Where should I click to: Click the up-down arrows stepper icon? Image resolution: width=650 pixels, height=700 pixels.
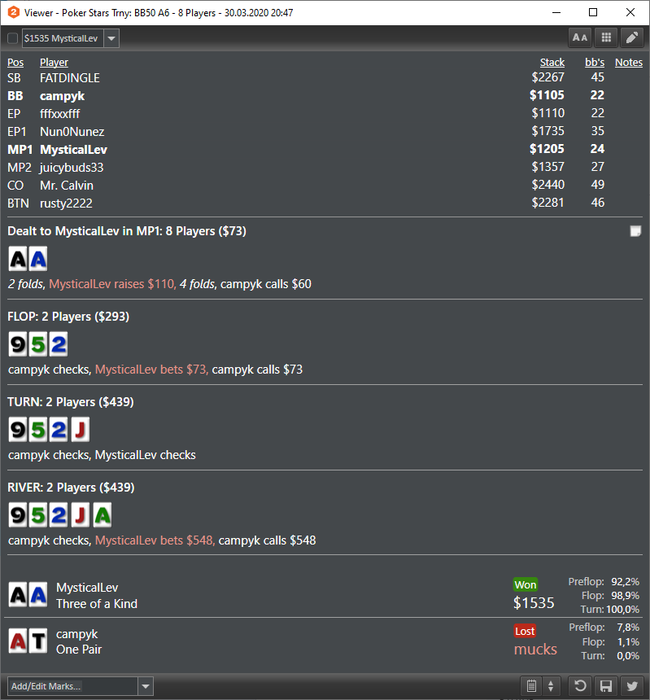pos(551,686)
